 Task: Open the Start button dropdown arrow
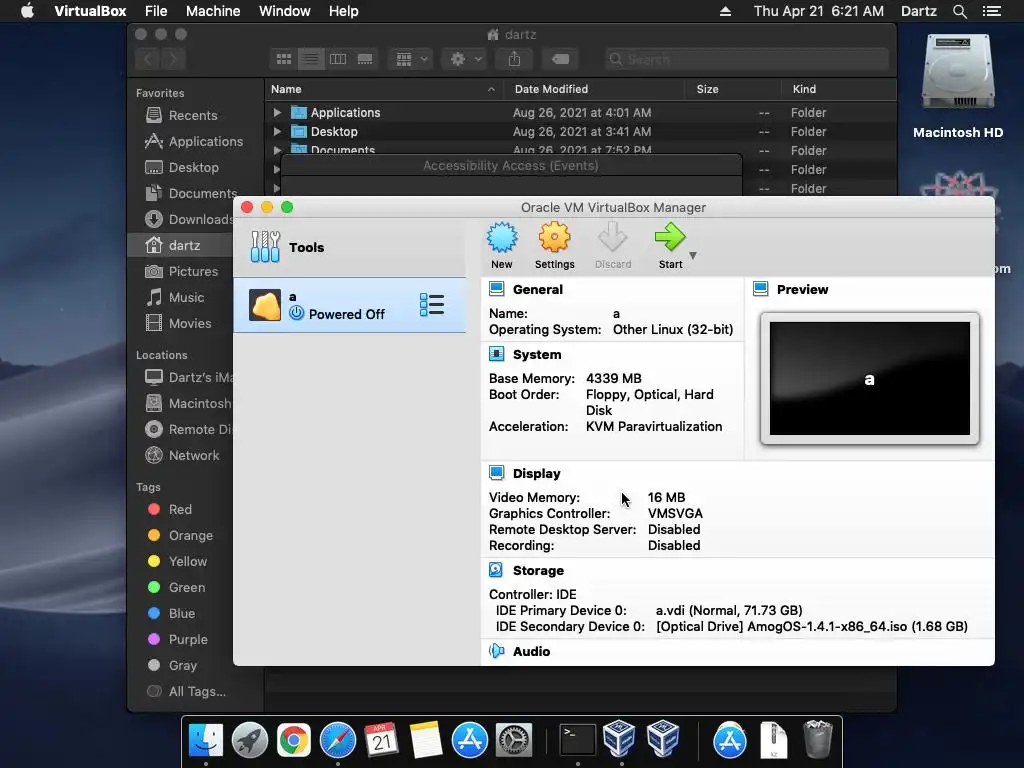pyautogui.click(x=693, y=255)
